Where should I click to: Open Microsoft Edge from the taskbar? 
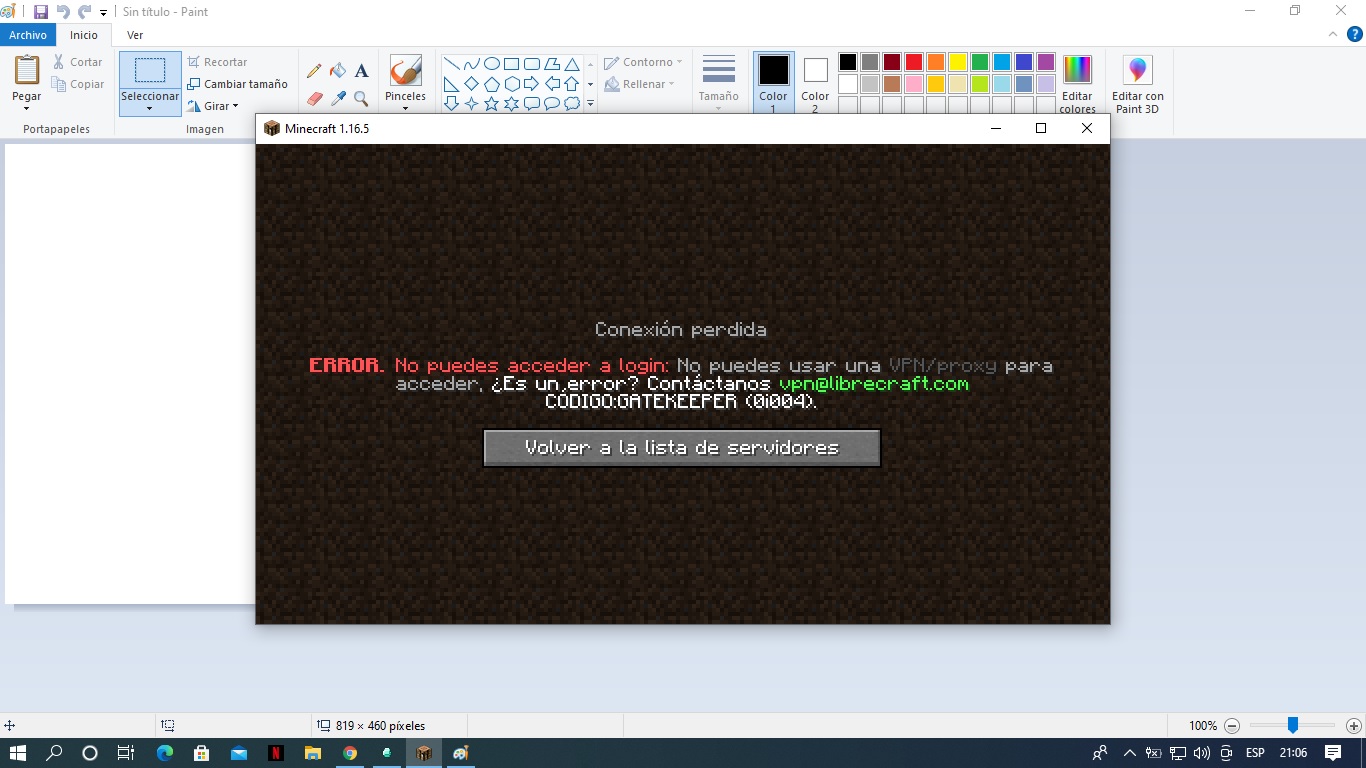point(164,753)
